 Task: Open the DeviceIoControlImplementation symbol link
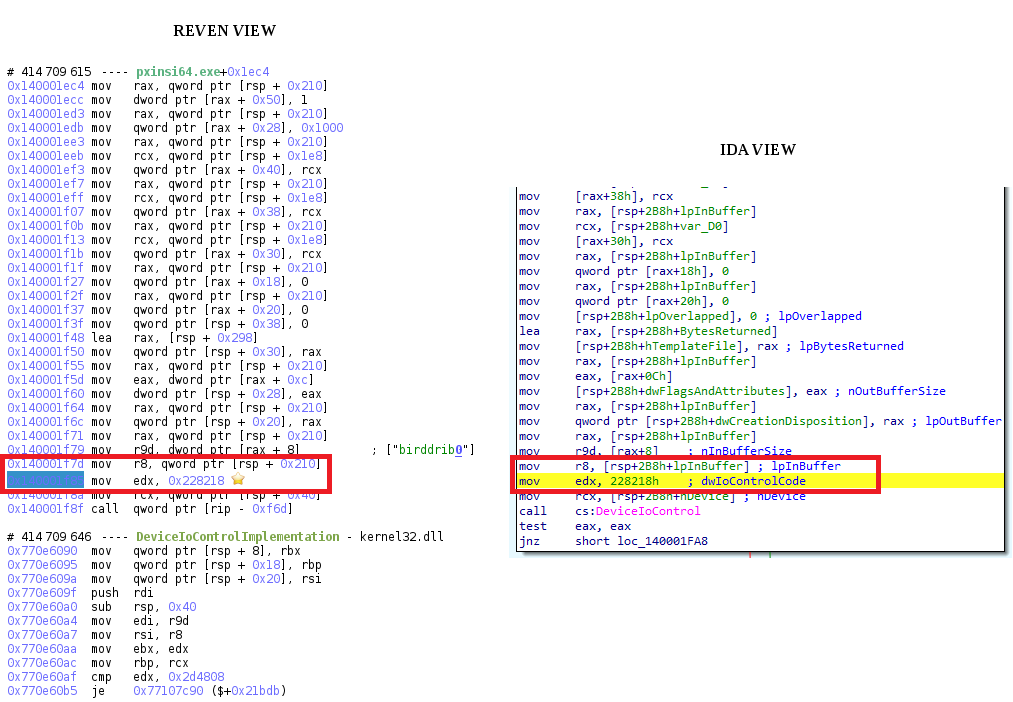(237, 537)
